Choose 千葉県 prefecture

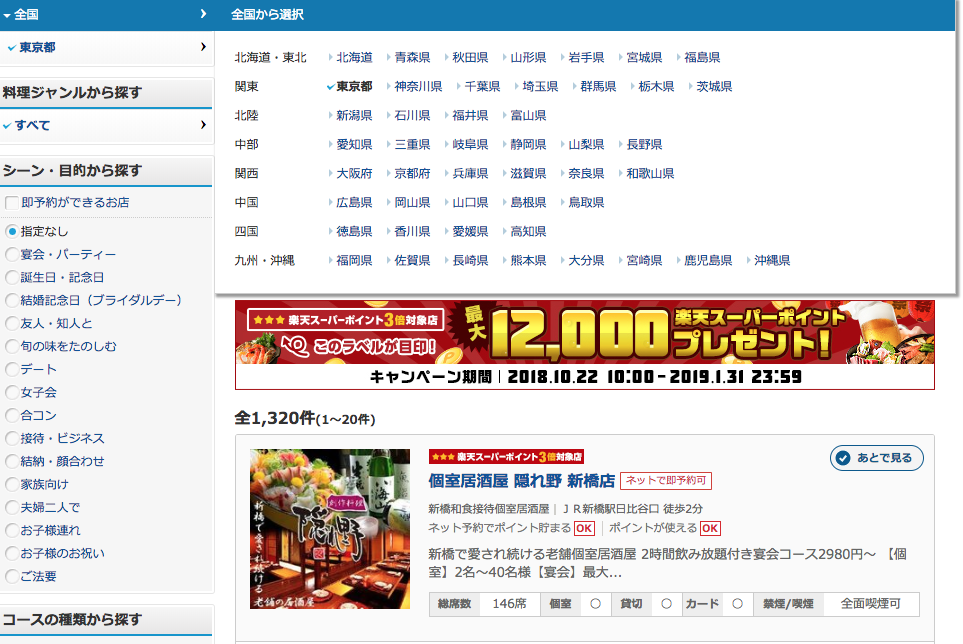point(482,87)
